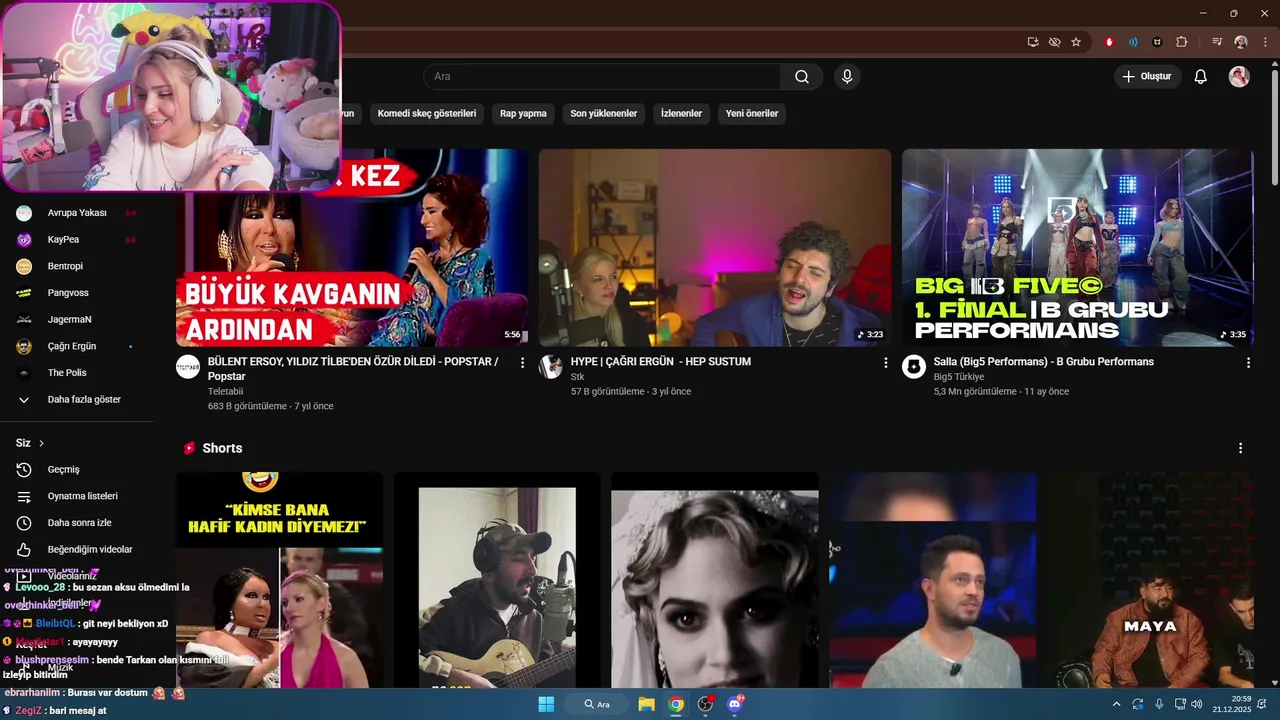Click the Teletabii channel avatar

[x=188, y=367]
